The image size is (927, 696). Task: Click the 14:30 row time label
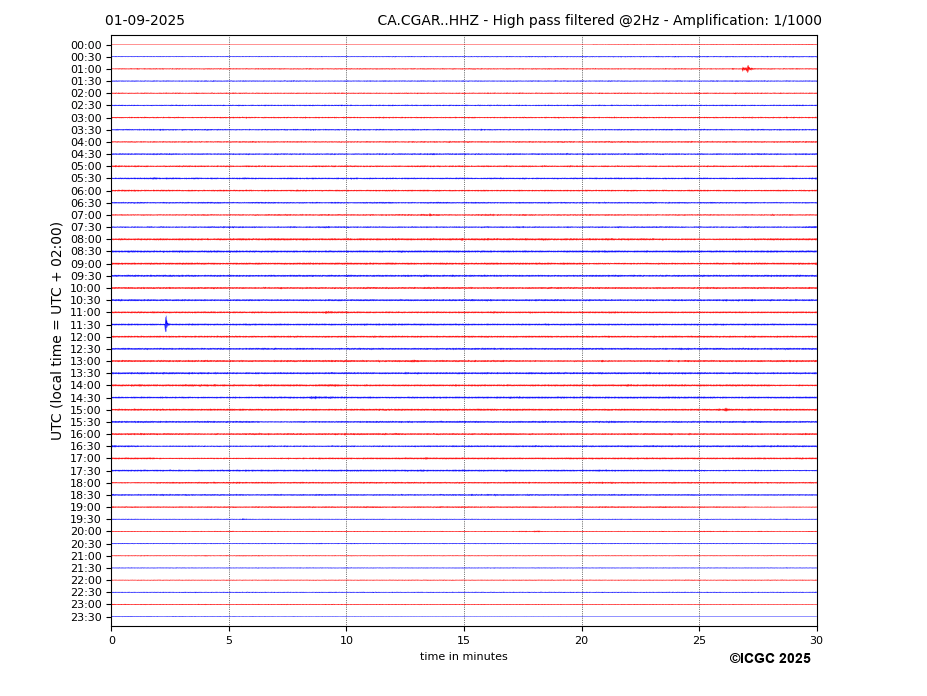click(x=86, y=398)
